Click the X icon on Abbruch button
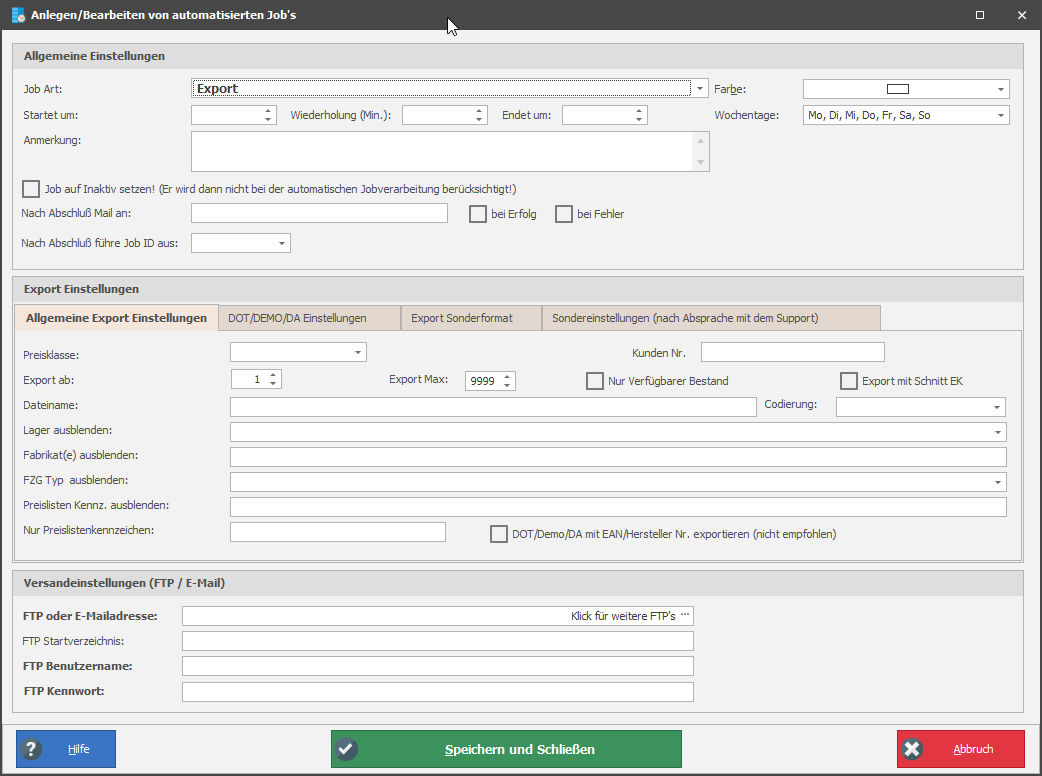1042x776 pixels. pyautogui.click(x=912, y=749)
